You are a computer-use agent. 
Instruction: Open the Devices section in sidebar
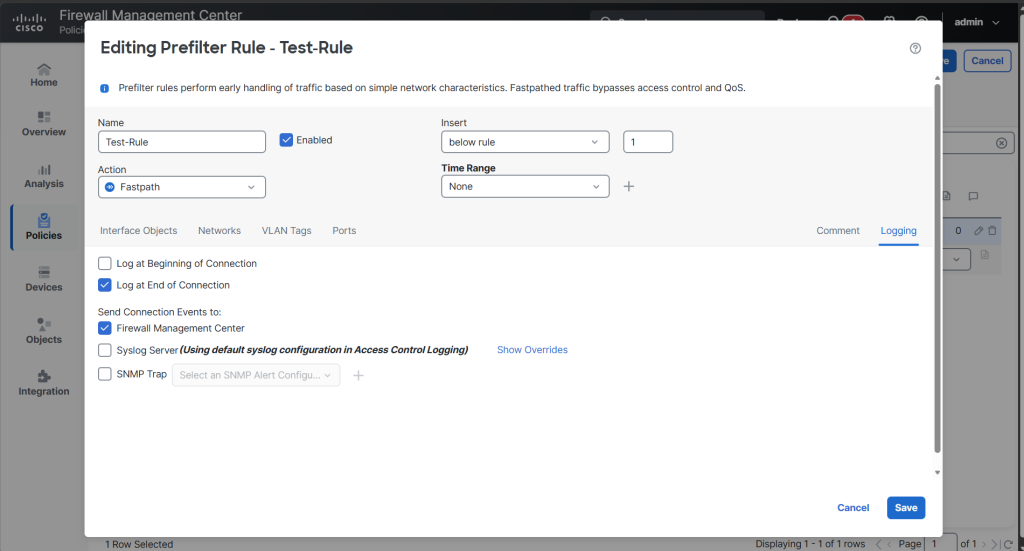tap(44, 279)
